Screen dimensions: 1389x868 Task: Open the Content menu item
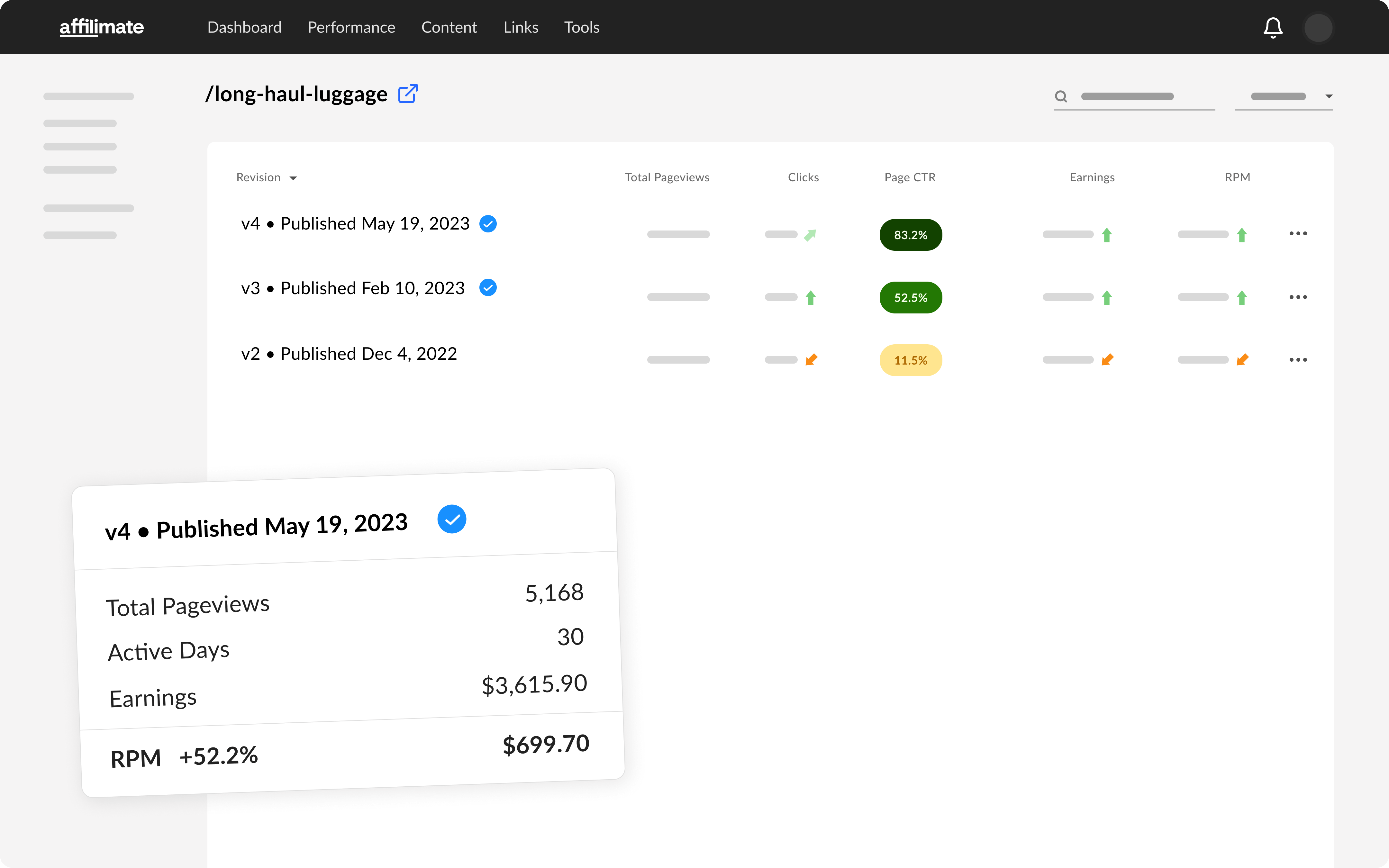point(449,27)
